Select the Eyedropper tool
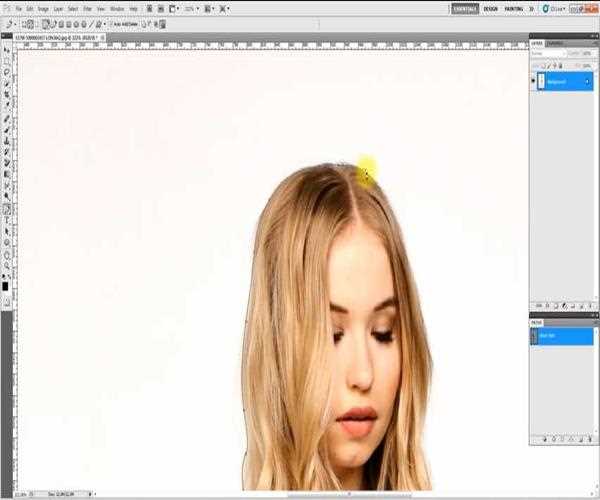Image resolution: width=600 pixels, height=500 pixels. [x=7, y=104]
